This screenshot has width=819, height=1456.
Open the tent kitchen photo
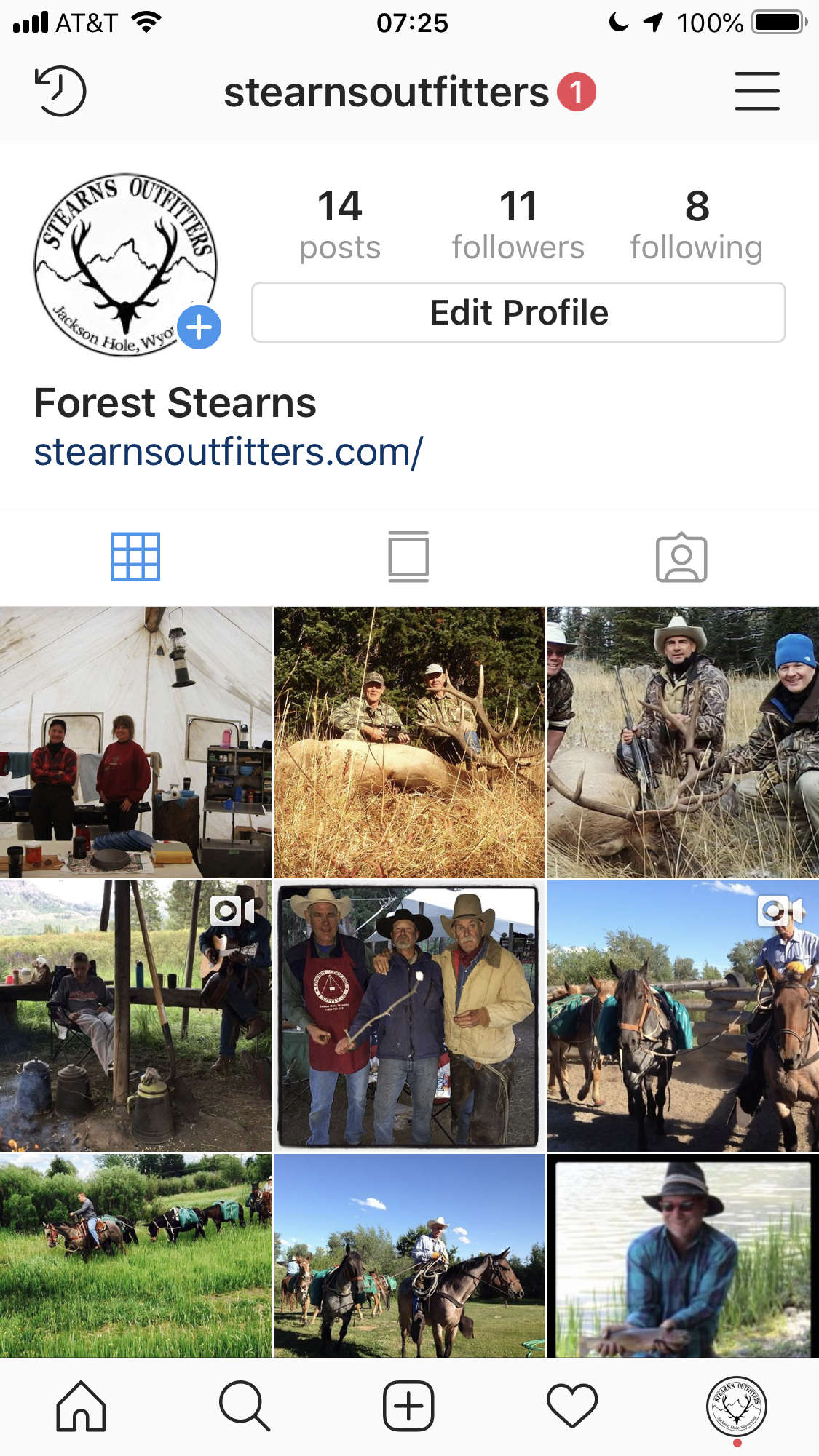135,742
